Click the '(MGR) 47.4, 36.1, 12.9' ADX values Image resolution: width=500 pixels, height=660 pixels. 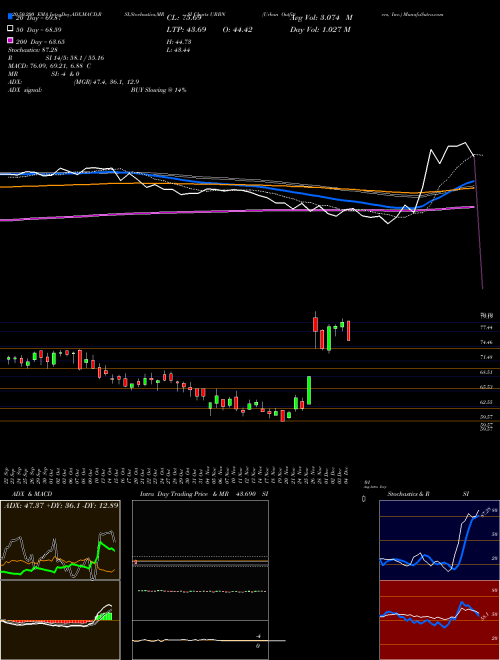pos(106,82)
